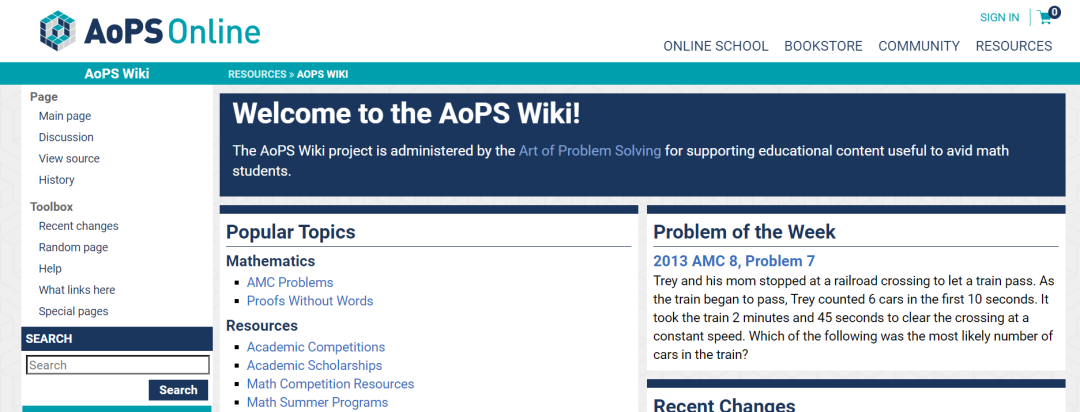This screenshot has height=412, width=1080.
Task: Open the ONLINE SCHOOL menu
Action: [715, 46]
